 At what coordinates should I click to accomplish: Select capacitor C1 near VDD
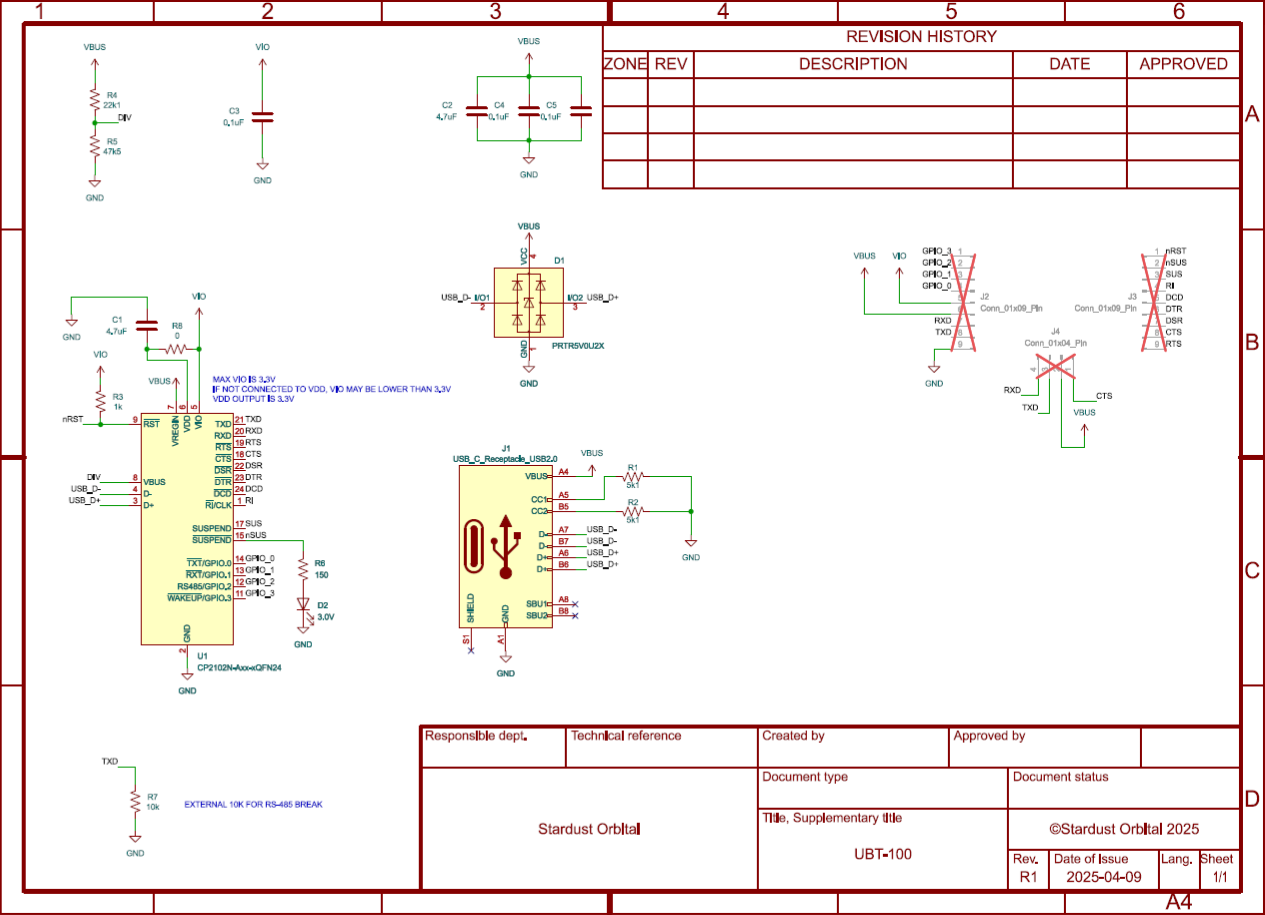(x=147, y=325)
